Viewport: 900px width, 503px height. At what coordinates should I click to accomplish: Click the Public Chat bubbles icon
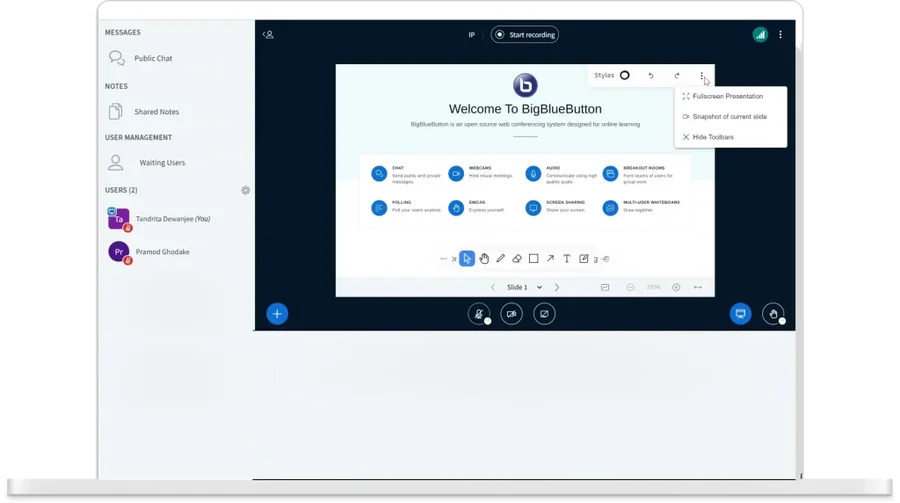pos(117,58)
